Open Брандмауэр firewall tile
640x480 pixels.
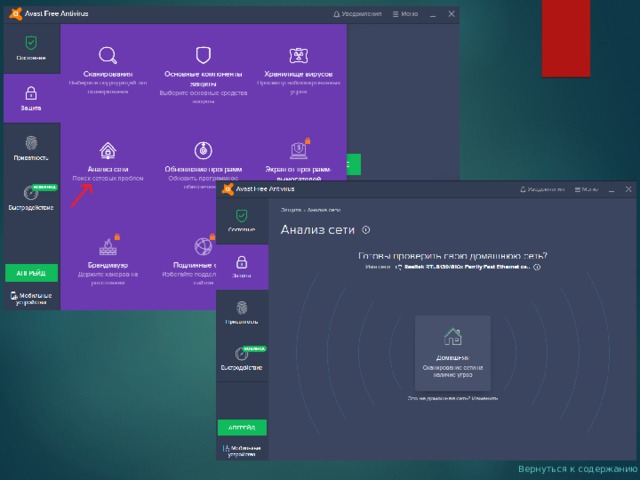pyautogui.click(x=108, y=260)
